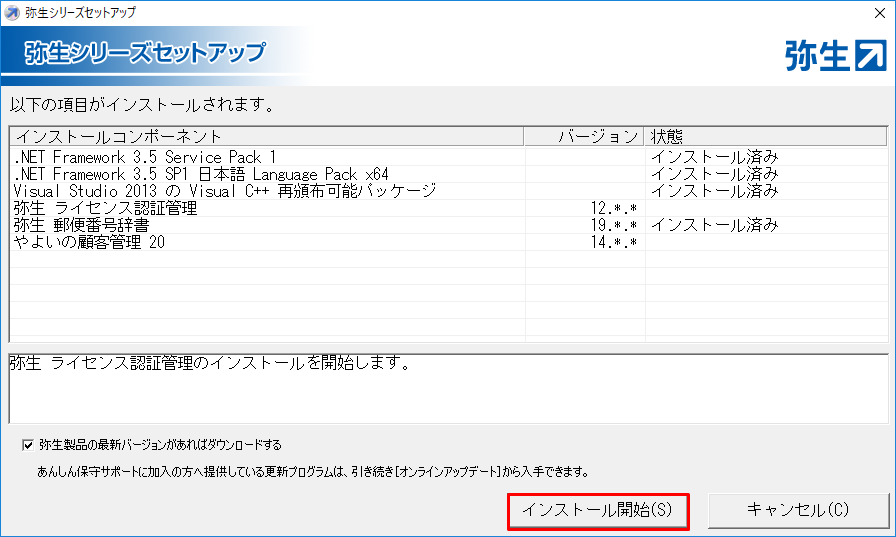Click the 12.*.* version cell
The width and height of the screenshot is (896, 537).
tap(613, 208)
